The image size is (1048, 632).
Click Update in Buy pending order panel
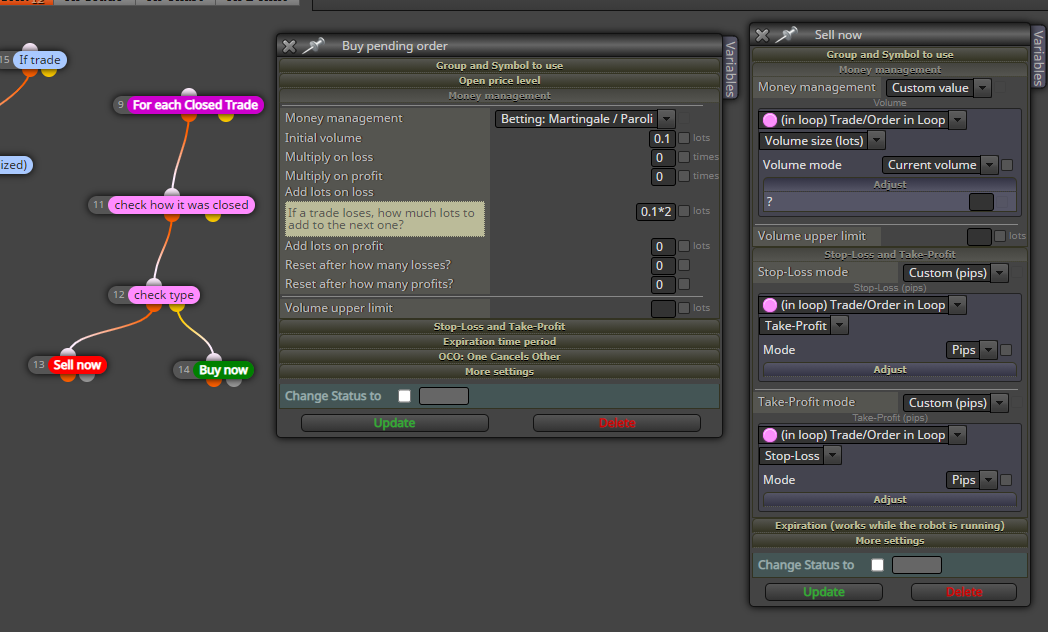[x=394, y=423]
